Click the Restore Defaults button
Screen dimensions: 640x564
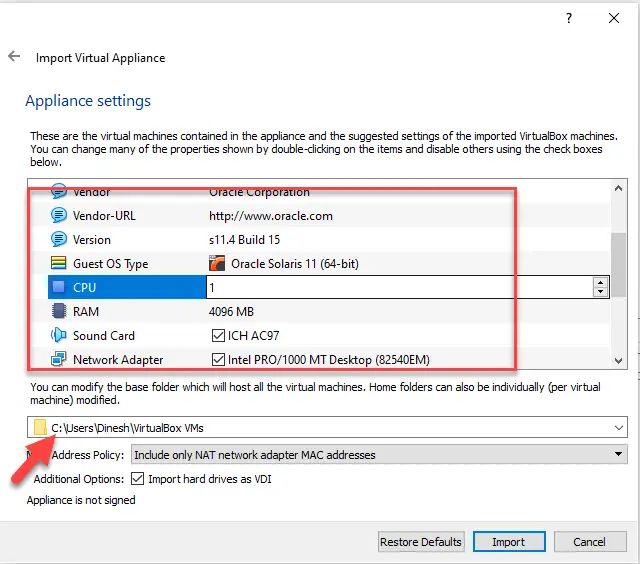pos(421,542)
